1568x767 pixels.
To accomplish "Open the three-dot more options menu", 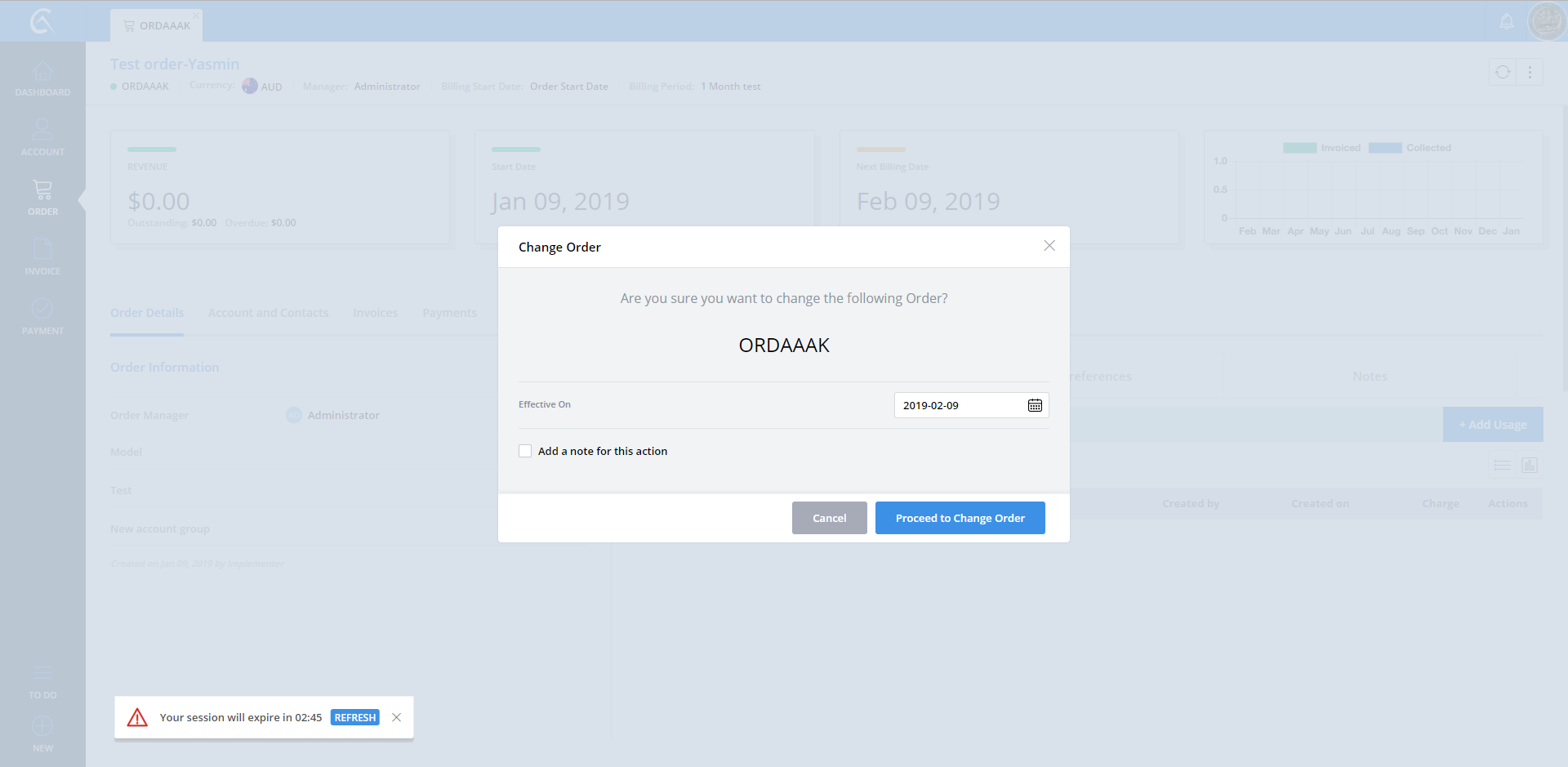I will coord(1530,73).
